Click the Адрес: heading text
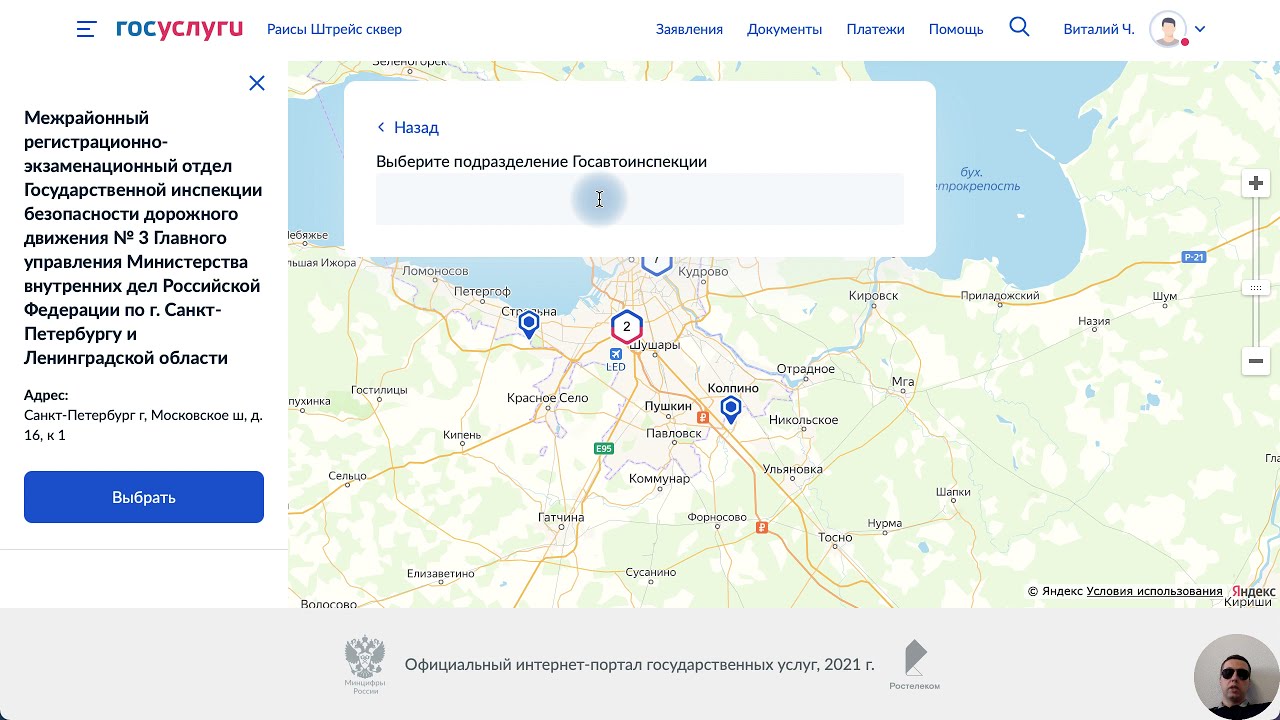 tap(46, 395)
